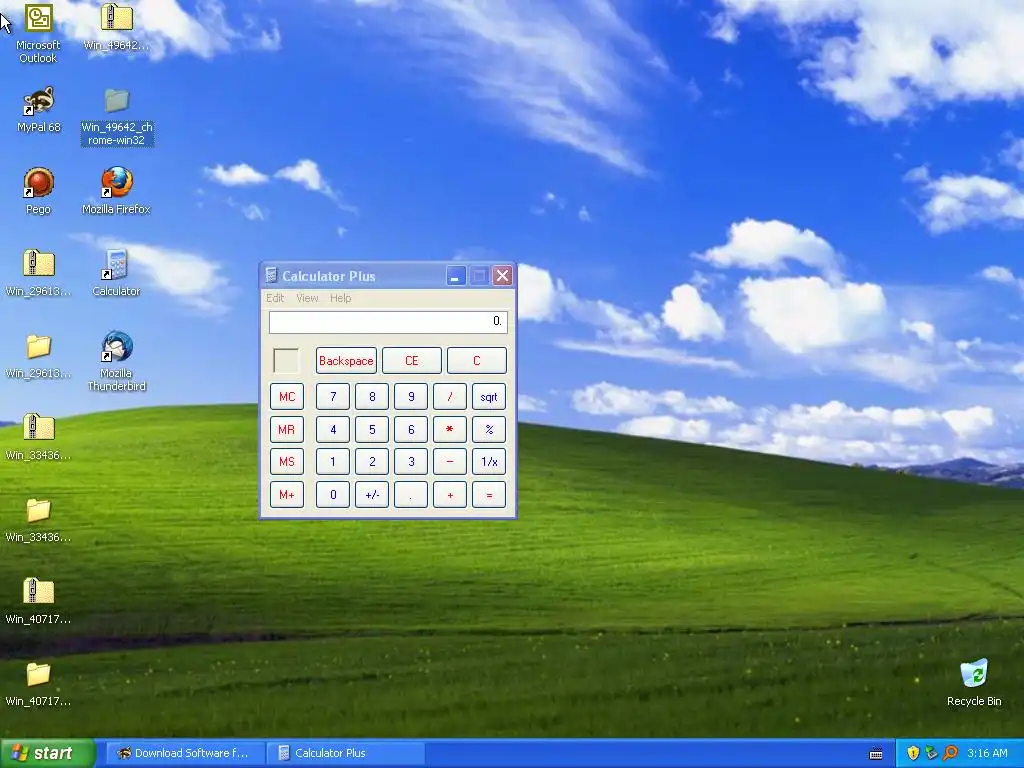Select the Win_29613 folder icon
1024x768 pixels.
(x=38, y=355)
